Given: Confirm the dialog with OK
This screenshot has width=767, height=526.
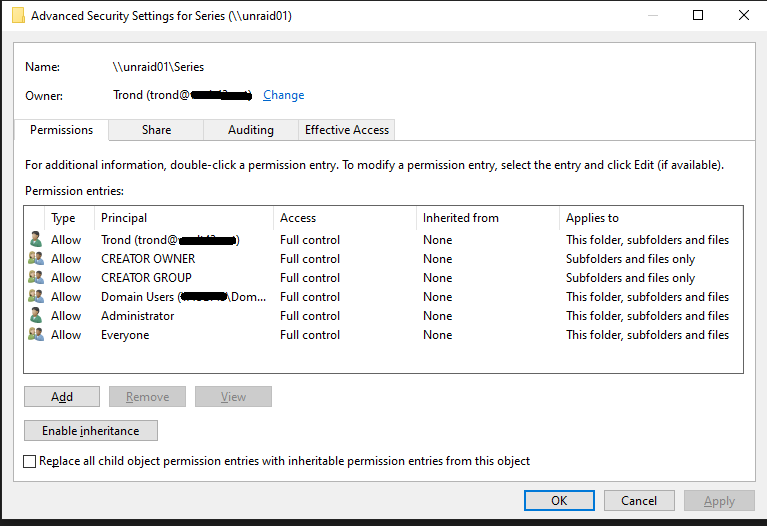Looking at the screenshot, I should pos(559,501).
